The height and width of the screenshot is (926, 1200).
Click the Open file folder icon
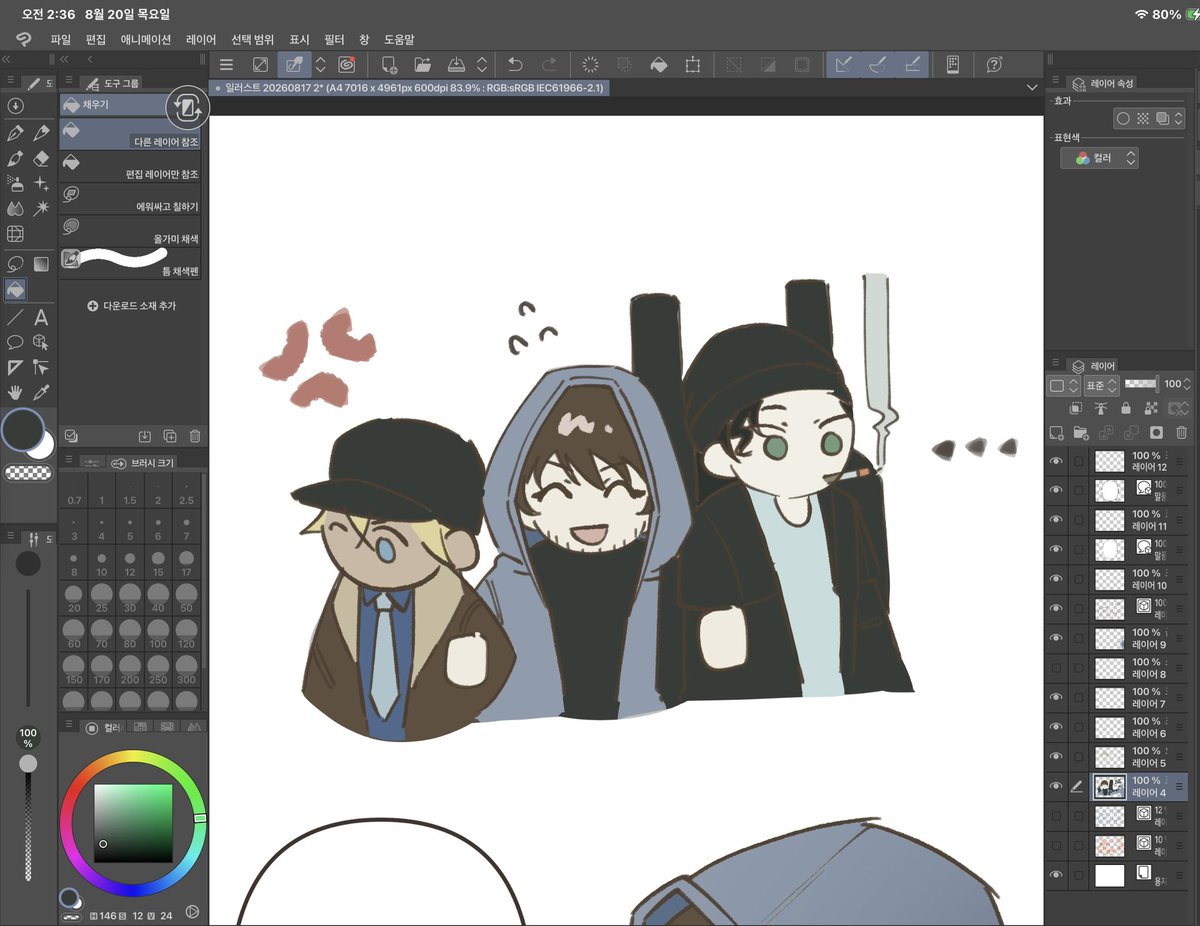(422, 65)
